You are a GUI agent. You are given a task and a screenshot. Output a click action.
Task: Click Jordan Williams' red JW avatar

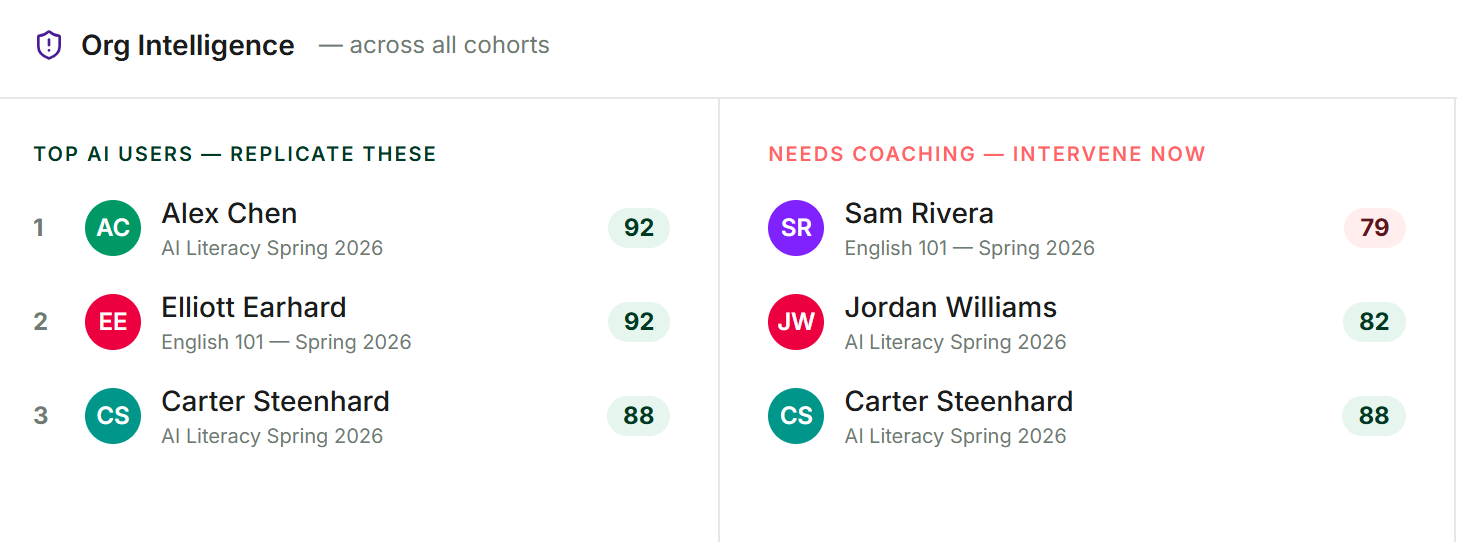click(796, 322)
